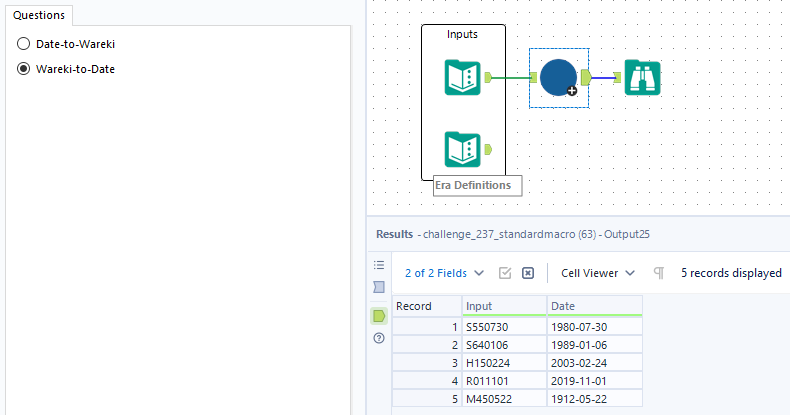
Task: Select the upper Text Input tool
Action: click(462, 77)
